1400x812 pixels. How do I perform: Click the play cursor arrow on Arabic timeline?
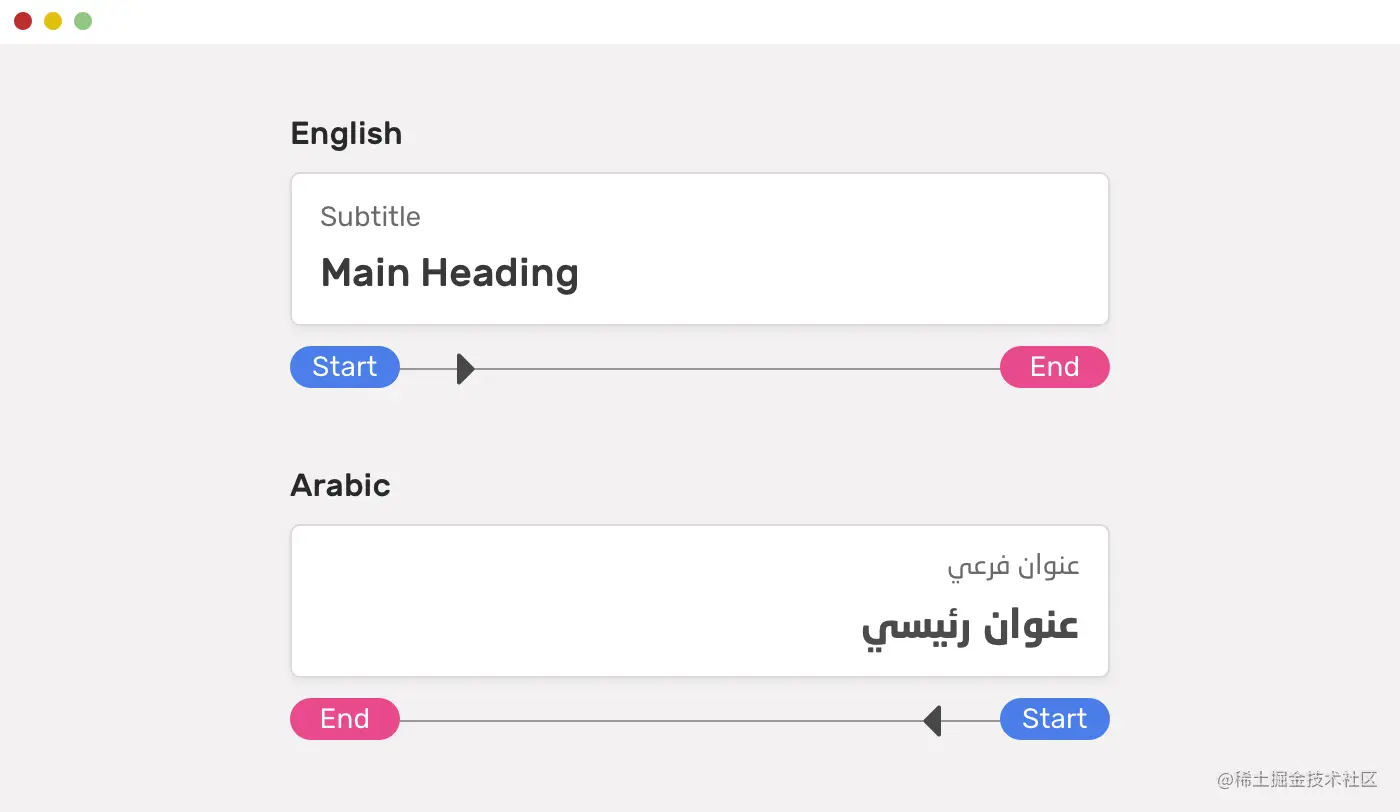[x=934, y=720]
